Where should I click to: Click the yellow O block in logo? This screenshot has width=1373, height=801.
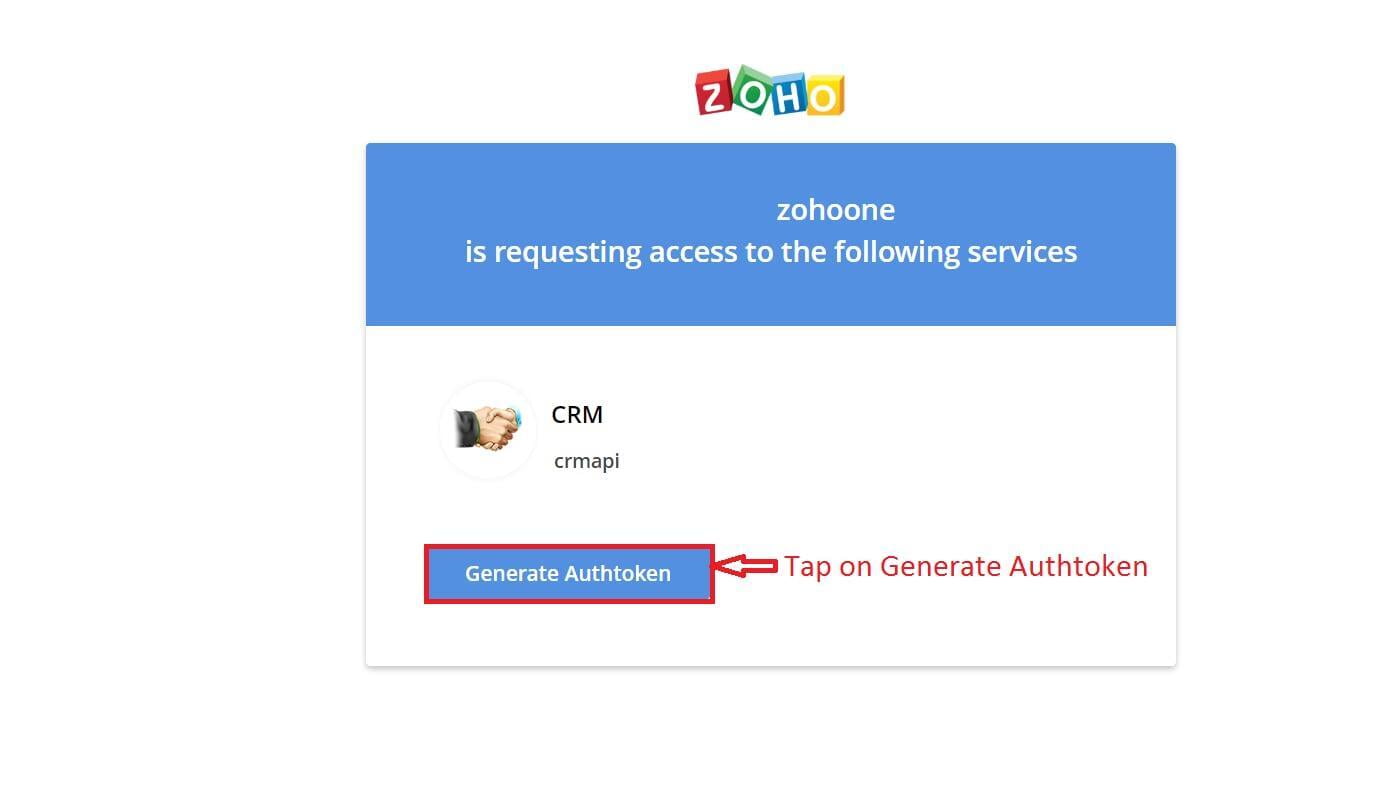click(825, 96)
